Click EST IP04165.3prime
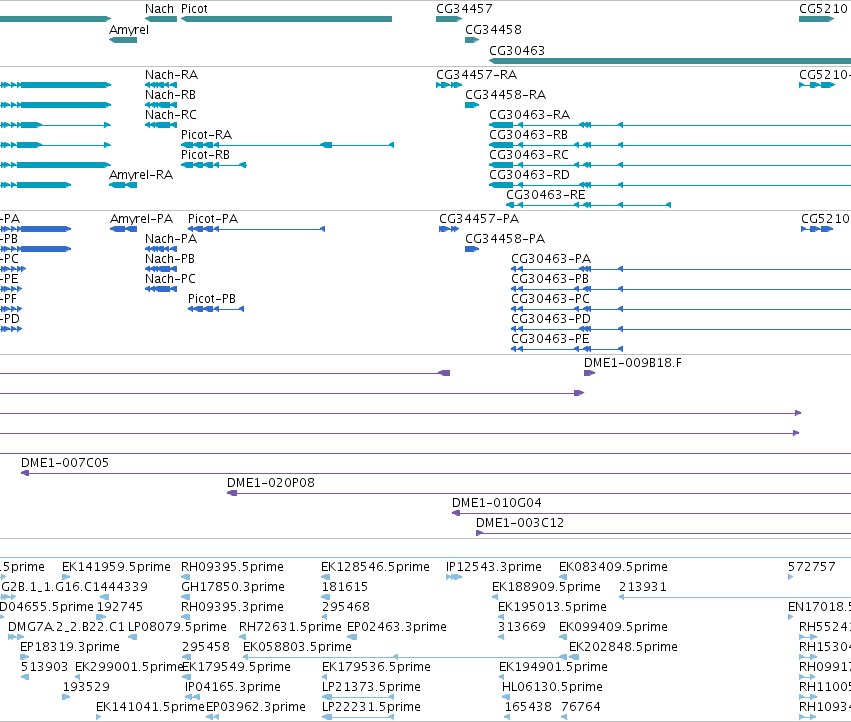This screenshot has width=851, height=722. point(233,687)
